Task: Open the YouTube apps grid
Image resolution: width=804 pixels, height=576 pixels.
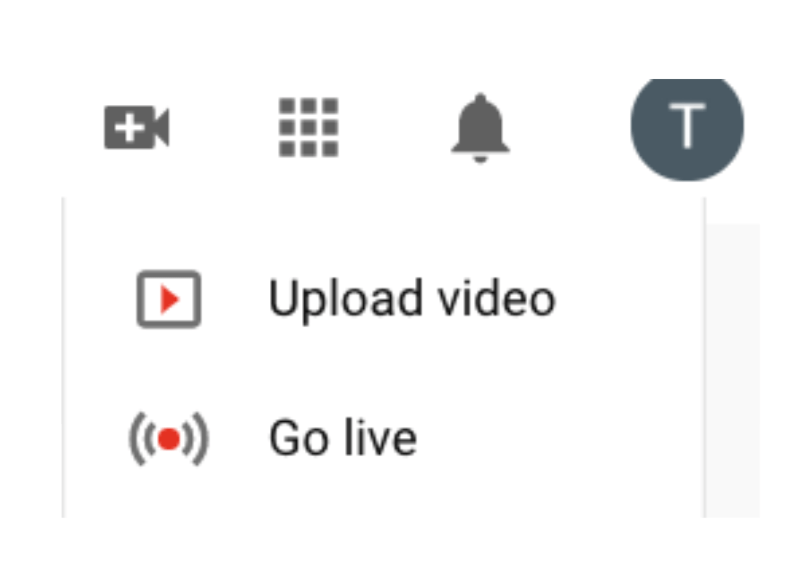Action: pos(308,127)
